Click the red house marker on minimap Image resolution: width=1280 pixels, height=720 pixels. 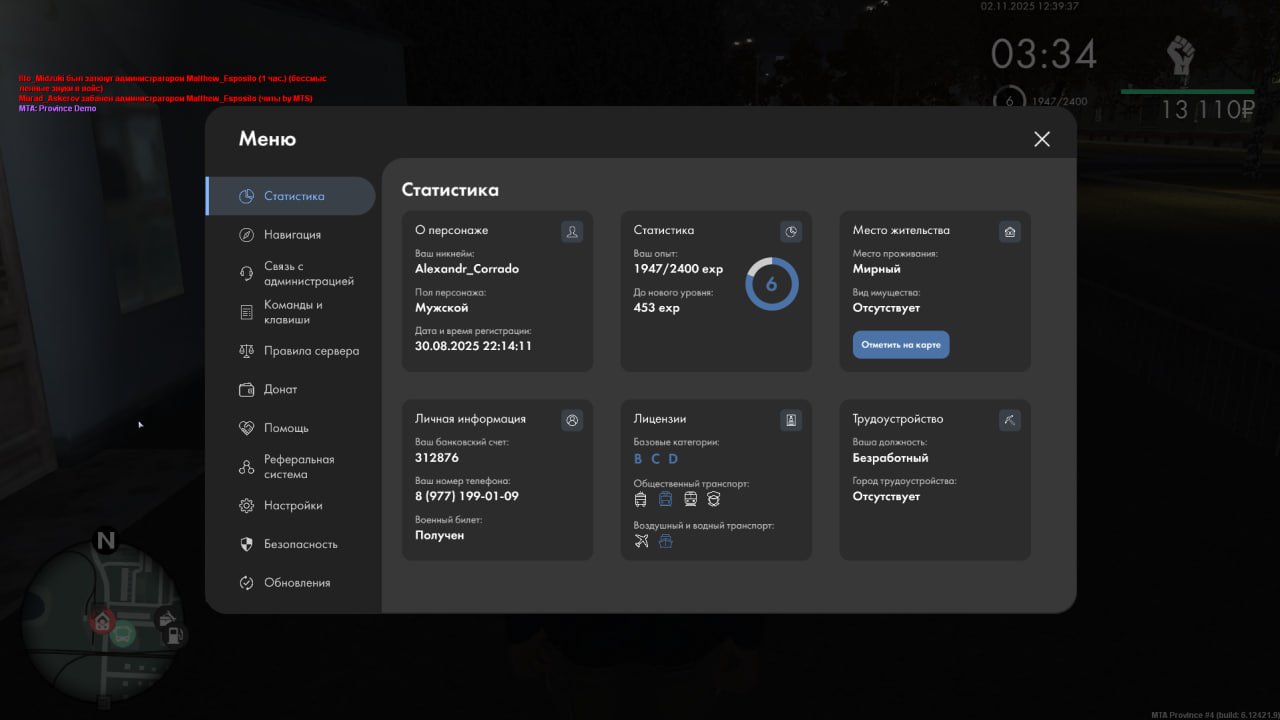point(102,622)
